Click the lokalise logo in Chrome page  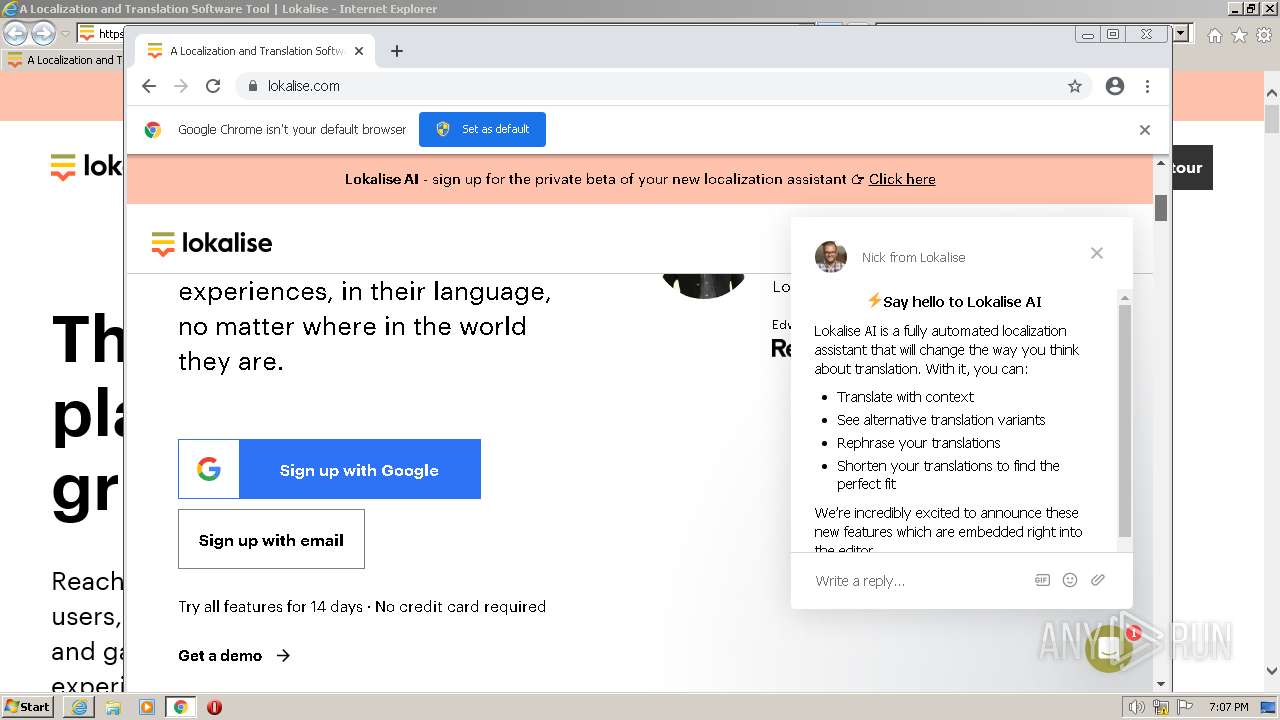pyautogui.click(x=212, y=243)
